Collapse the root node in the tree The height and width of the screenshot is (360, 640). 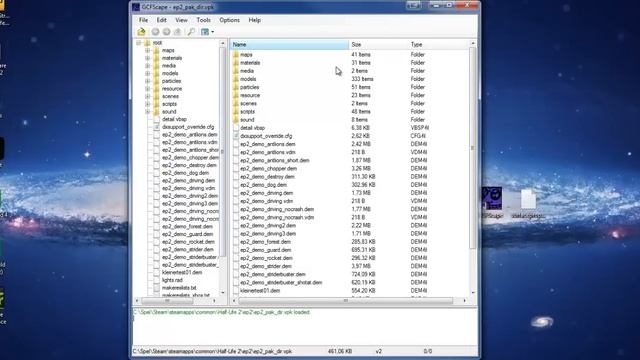139,43
